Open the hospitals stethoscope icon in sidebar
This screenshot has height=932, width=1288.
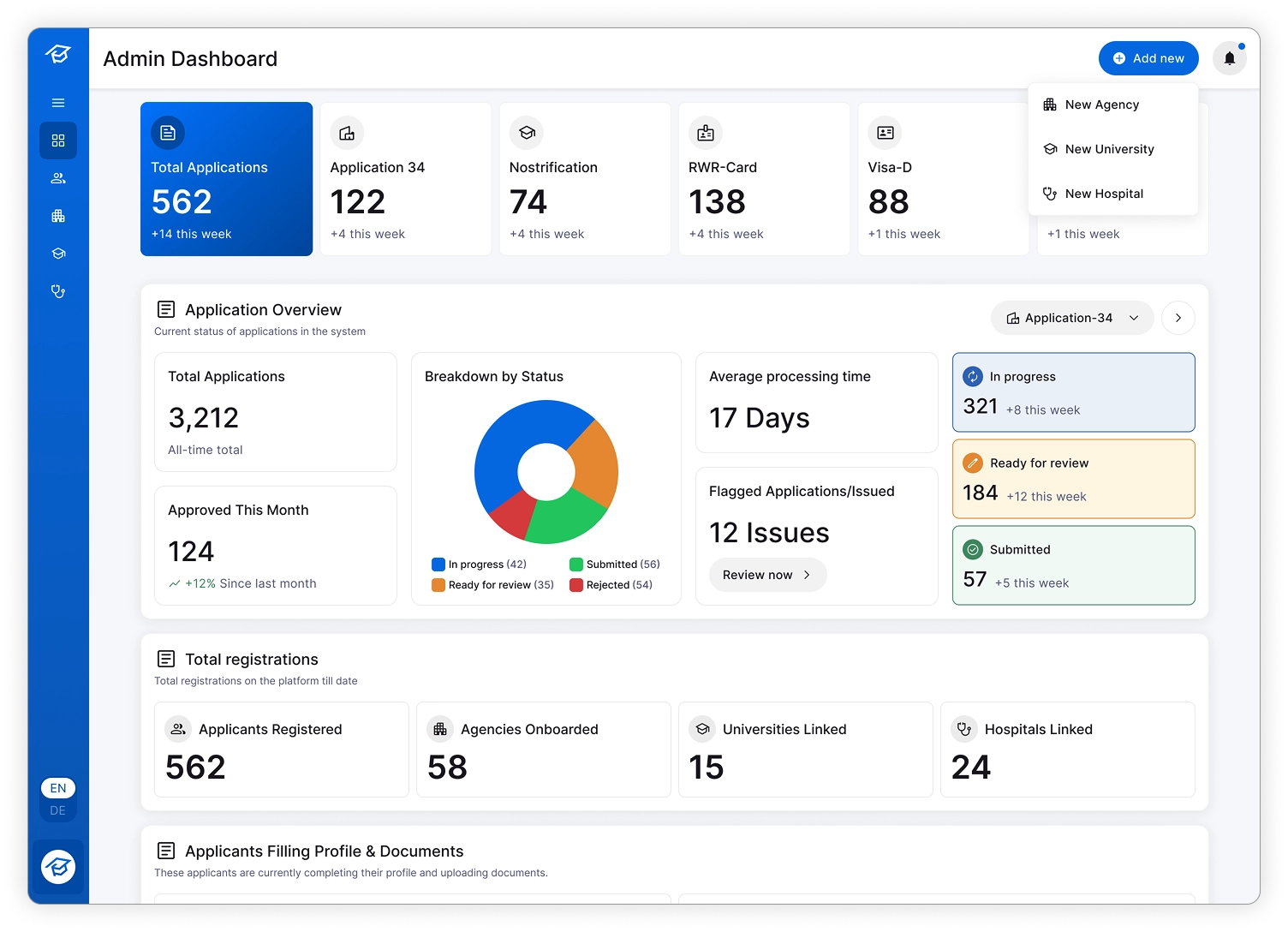[x=58, y=291]
